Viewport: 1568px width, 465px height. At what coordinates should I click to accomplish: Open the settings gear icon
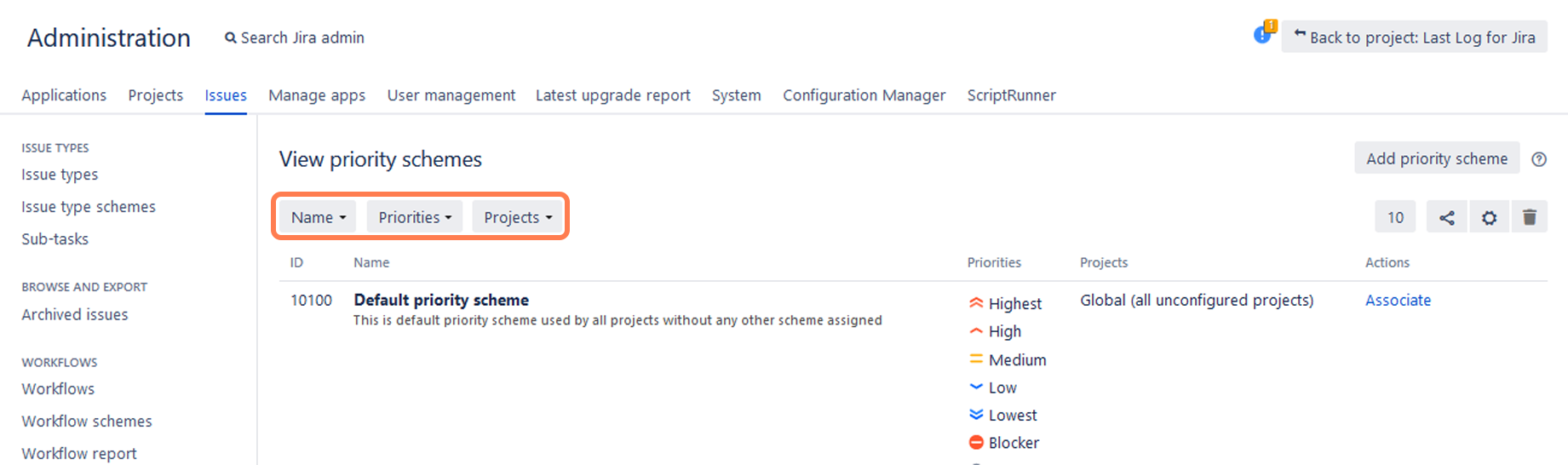click(x=1489, y=217)
